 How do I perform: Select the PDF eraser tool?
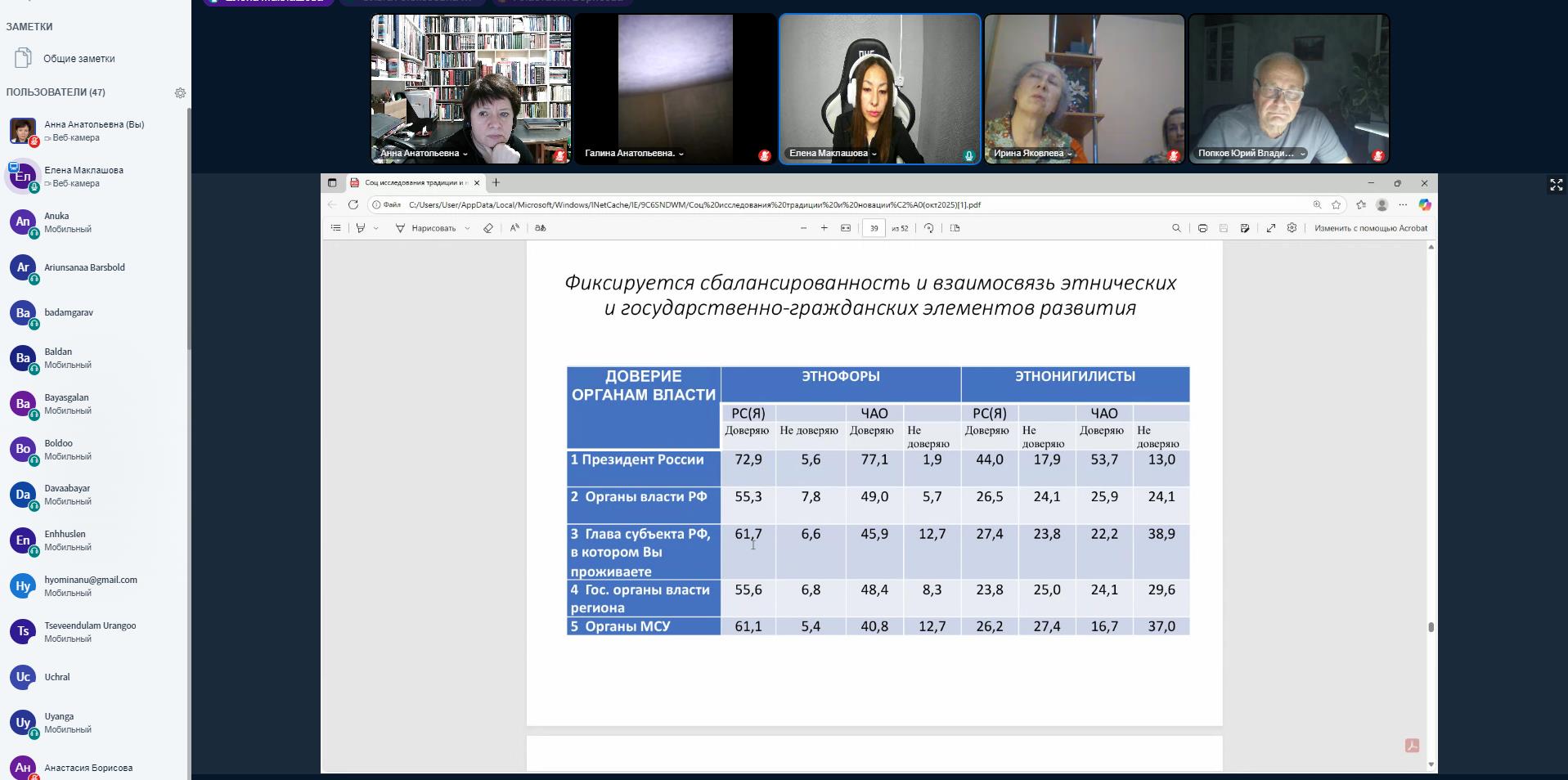click(488, 228)
